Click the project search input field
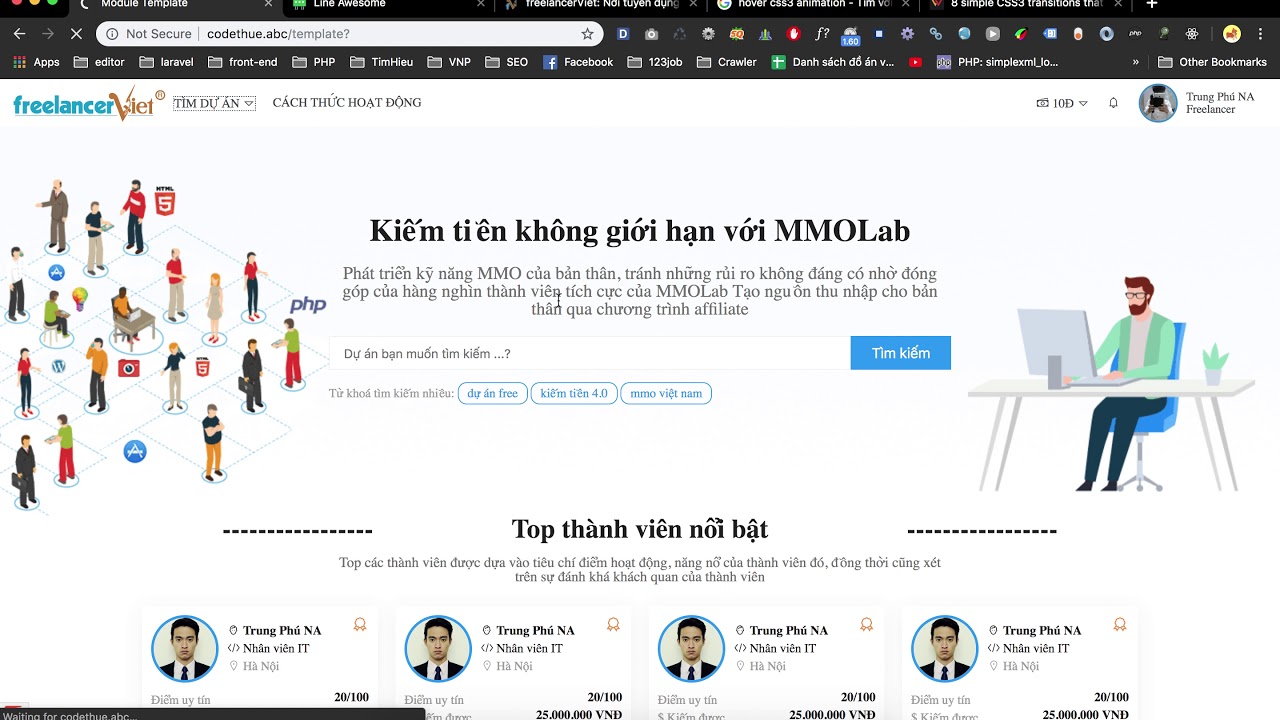 coord(590,353)
